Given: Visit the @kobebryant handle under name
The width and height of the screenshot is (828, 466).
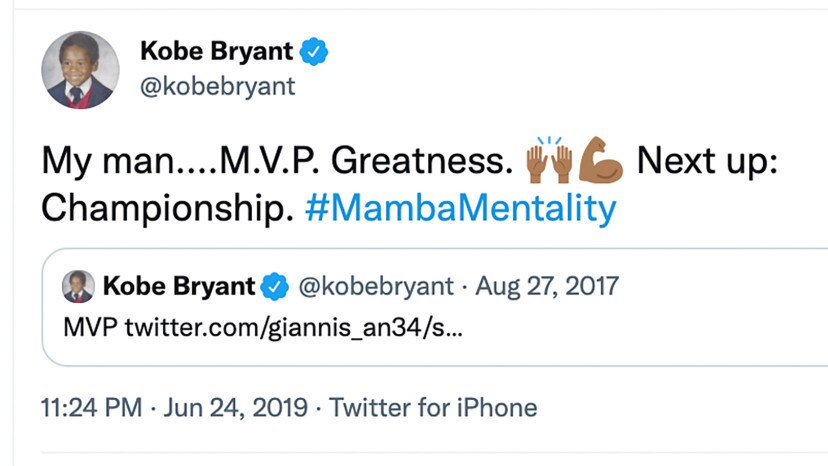Looking at the screenshot, I should coord(217,86).
